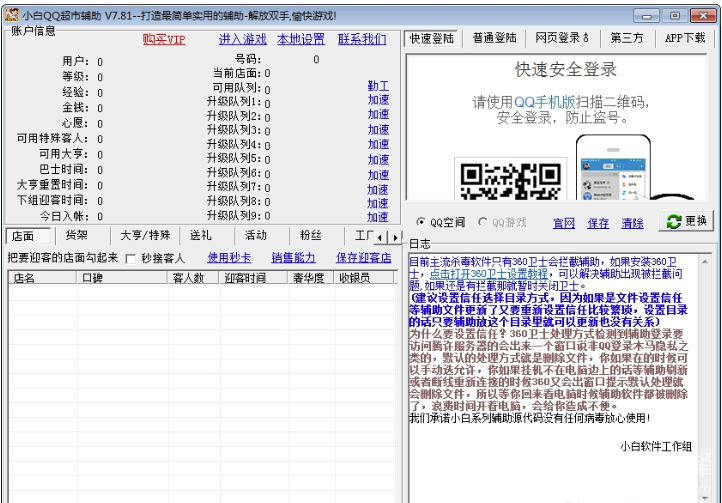The height and width of the screenshot is (503, 722).
Task: Click 加速 for 升级队列2
Action: point(378,114)
